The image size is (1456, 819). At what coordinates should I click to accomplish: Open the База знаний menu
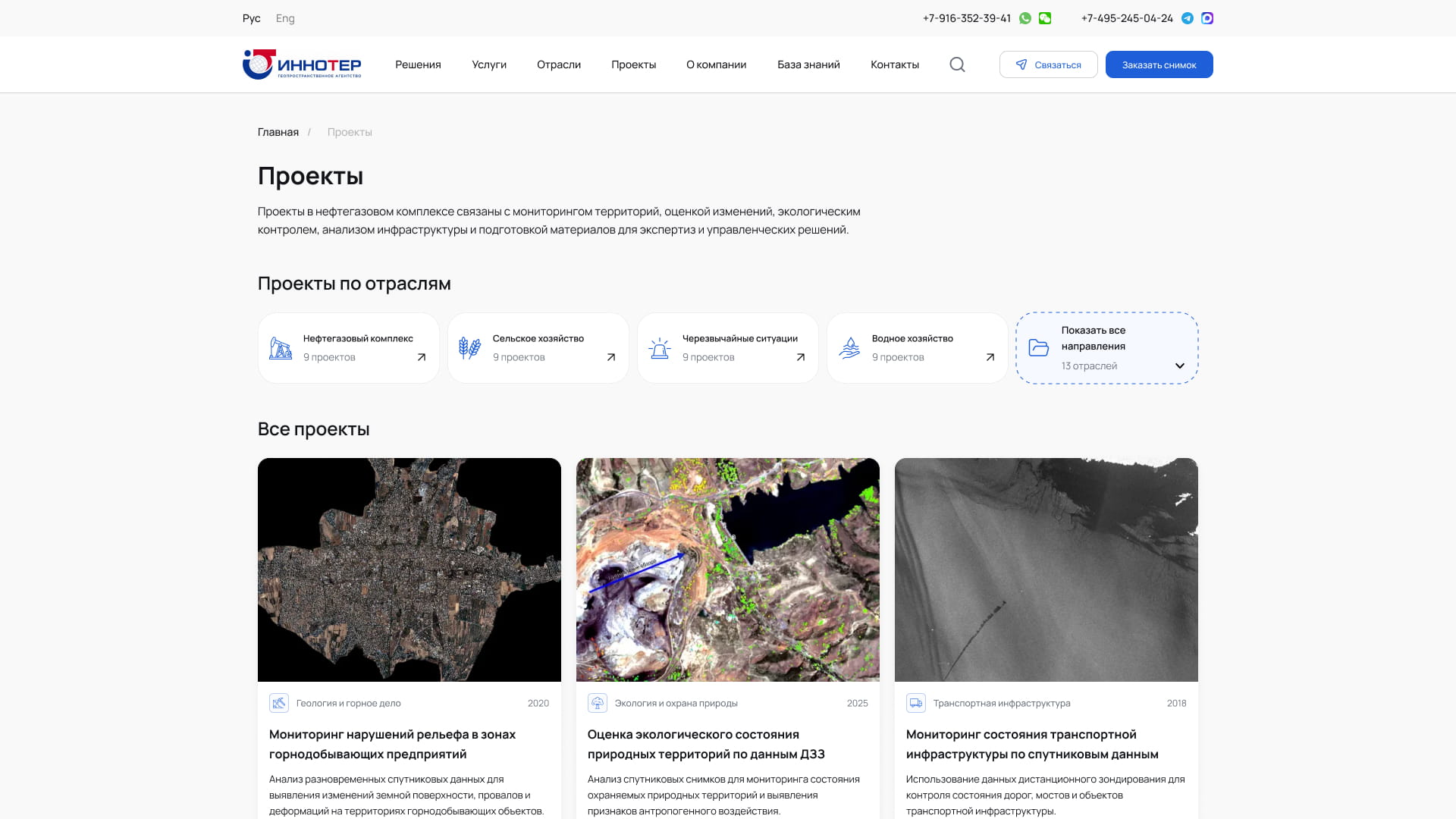click(808, 64)
